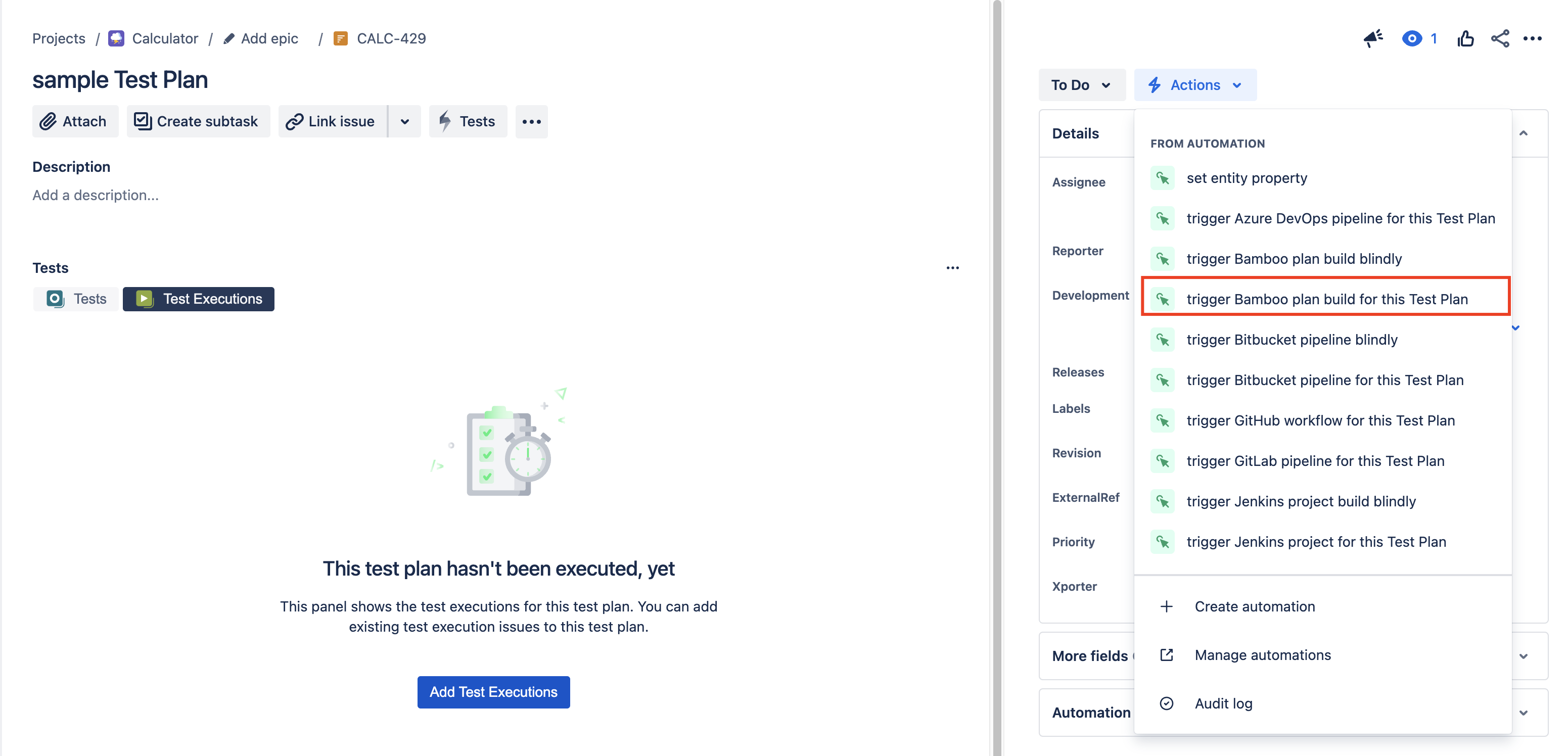Open toolbar ellipsis next to Tests
The width and height of the screenshot is (1568, 756).
point(531,121)
